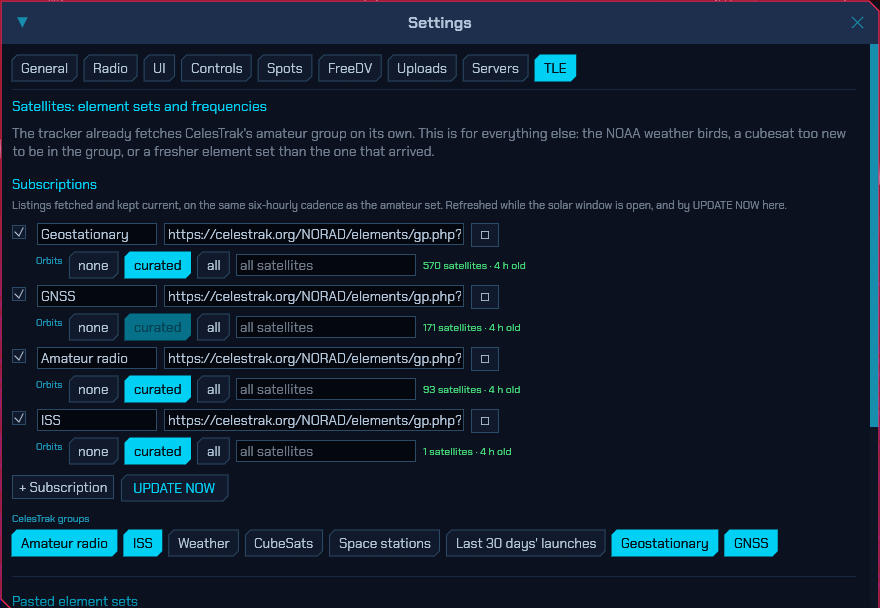Click the 'Pasted element sets' heading

[x=75, y=601]
